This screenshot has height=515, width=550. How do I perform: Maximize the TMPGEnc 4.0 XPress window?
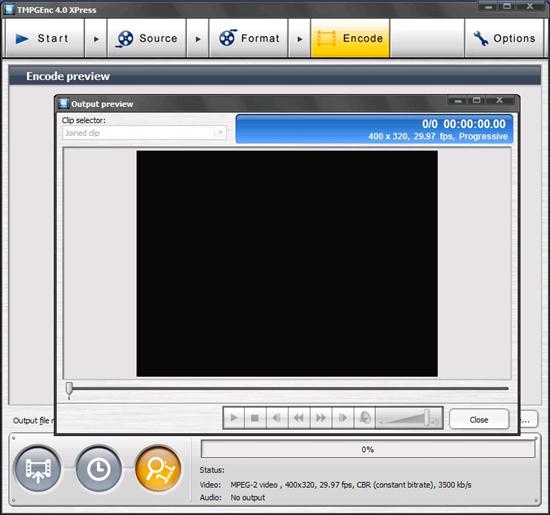click(507, 6)
